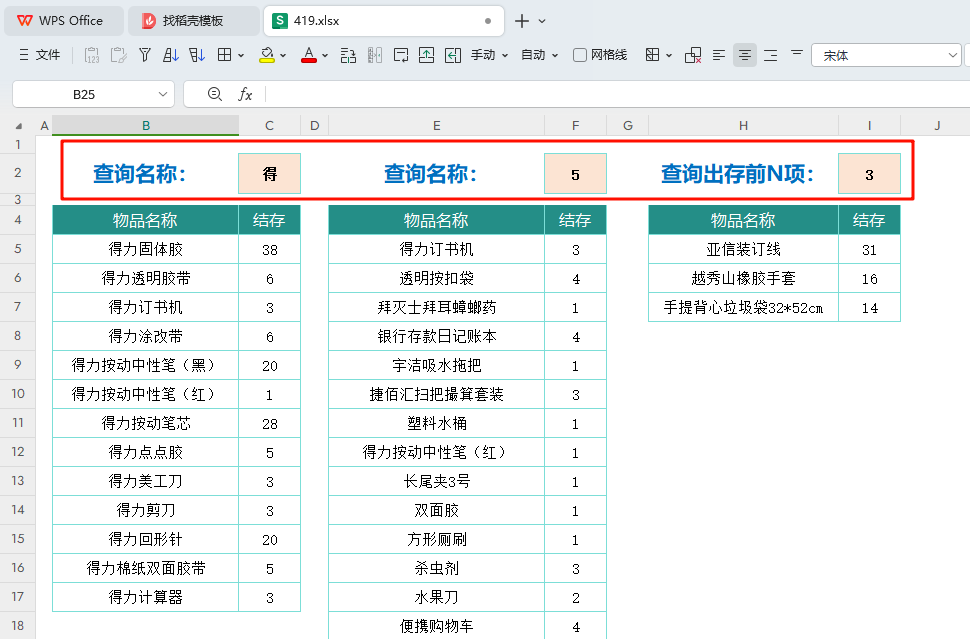Click the 查询出存前N项: label
This screenshot has height=639, width=970.
pyautogui.click(x=737, y=174)
